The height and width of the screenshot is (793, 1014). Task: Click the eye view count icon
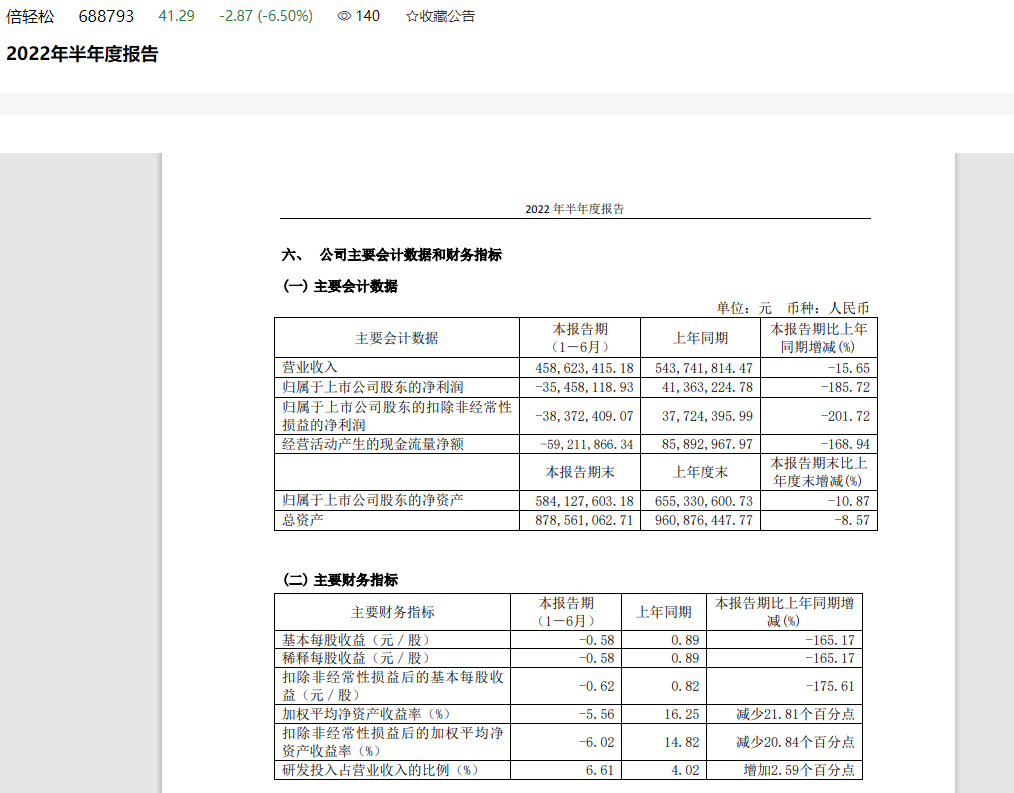pyautogui.click(x=344, y=16)
